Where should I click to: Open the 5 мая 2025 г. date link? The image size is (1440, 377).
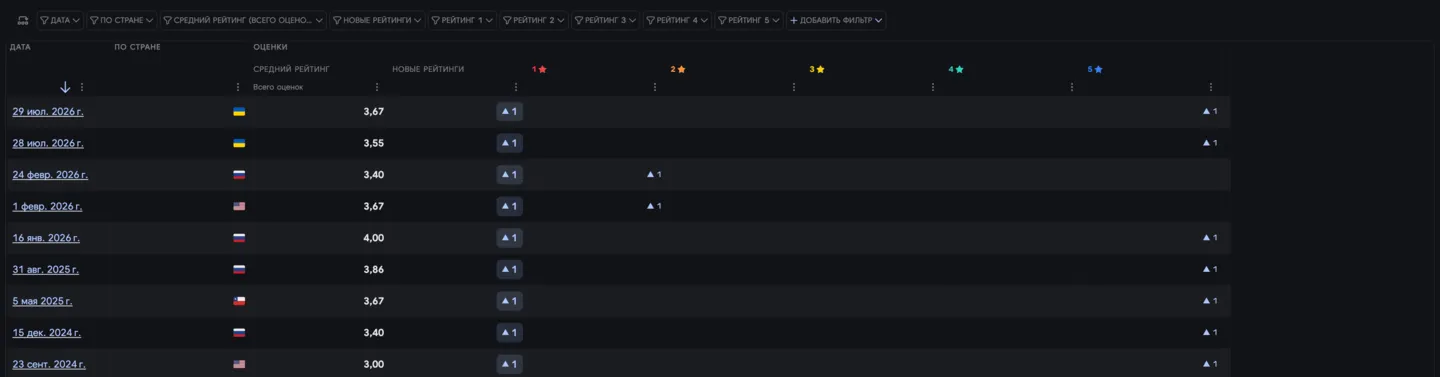[42, 301]
